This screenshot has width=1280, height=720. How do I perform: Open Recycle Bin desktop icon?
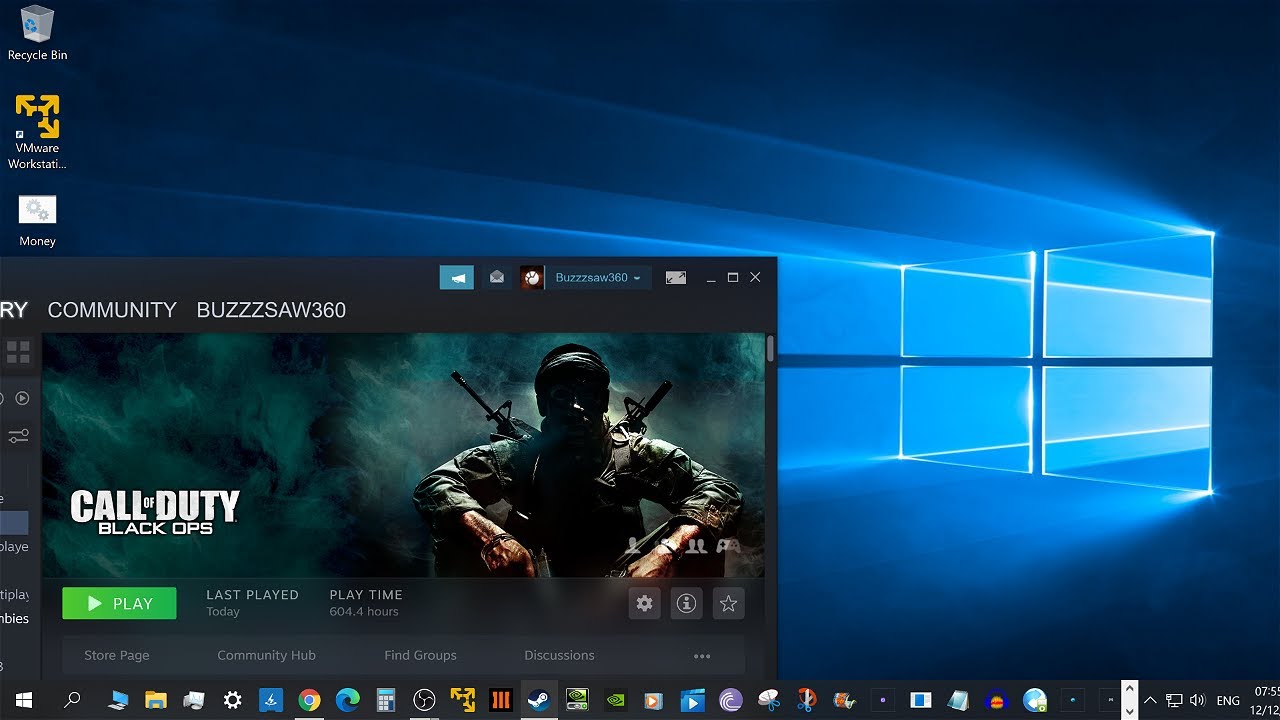tap(37, 34)
